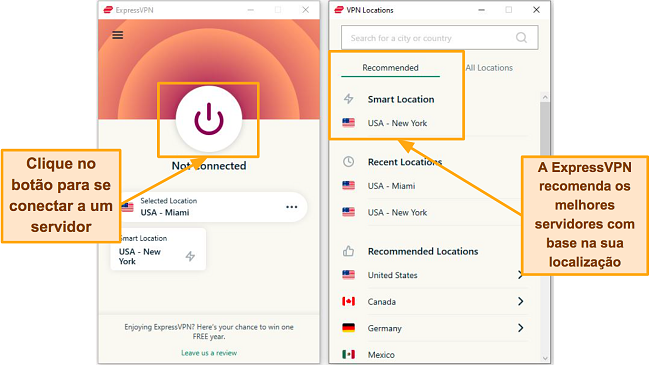
Task: Expand the Canada server list chevron
Action: (521, 302)
